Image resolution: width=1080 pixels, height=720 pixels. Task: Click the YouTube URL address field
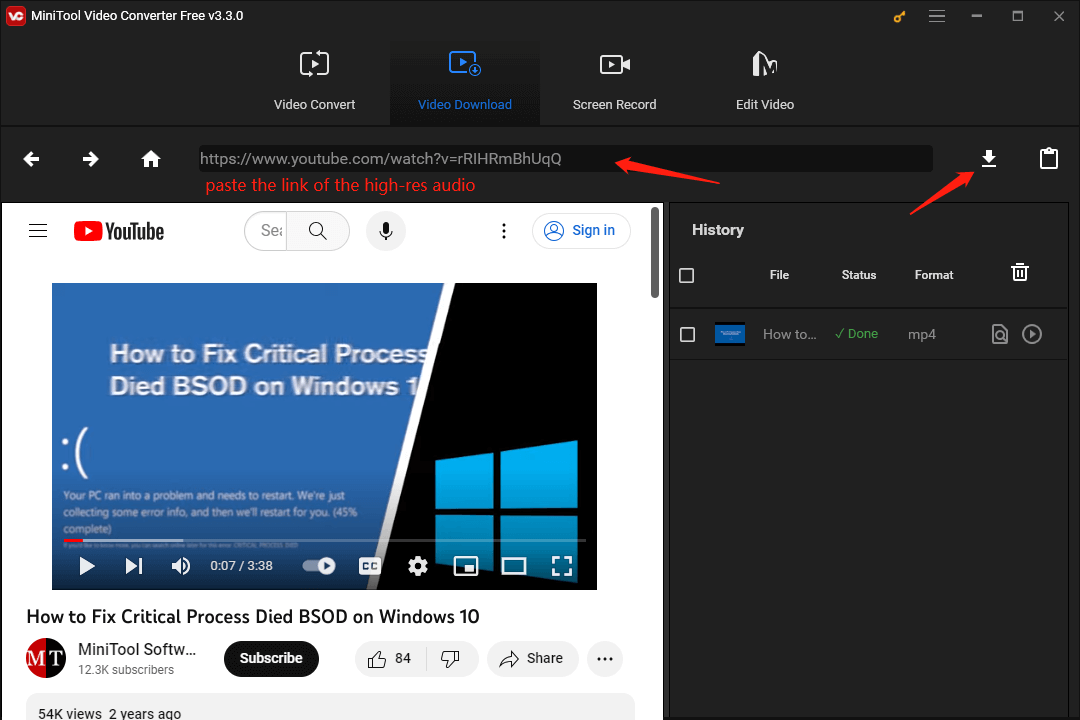pyautogui.click(x=565, y=159)
